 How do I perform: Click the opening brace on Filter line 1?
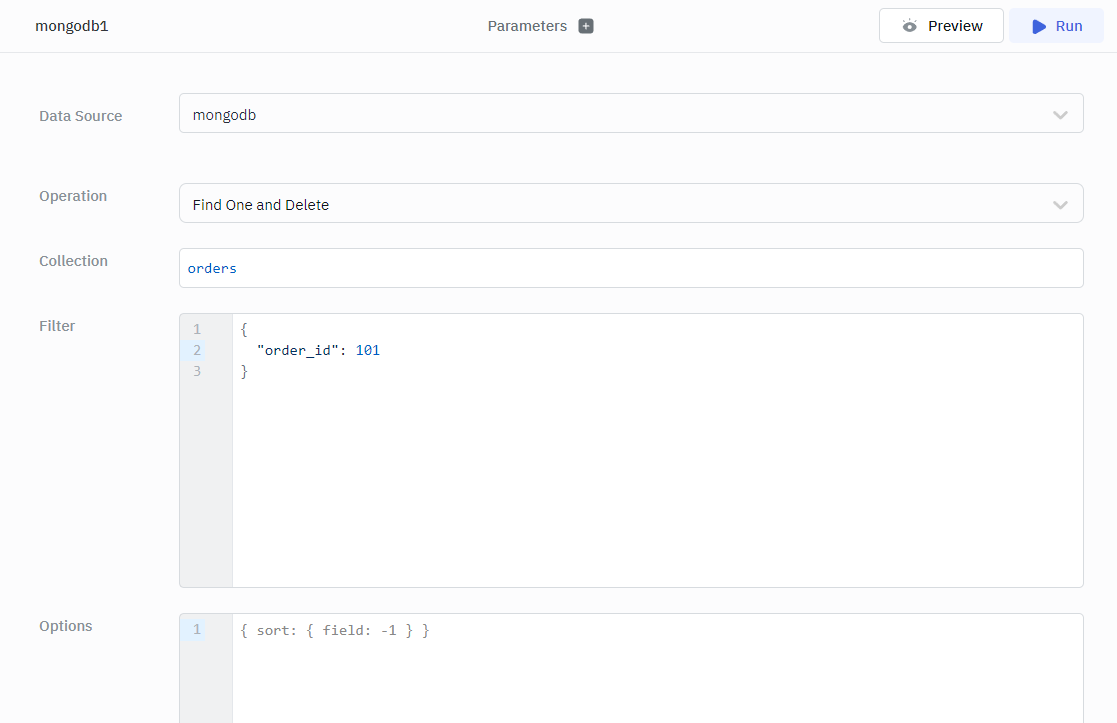[x=244, y=329]
